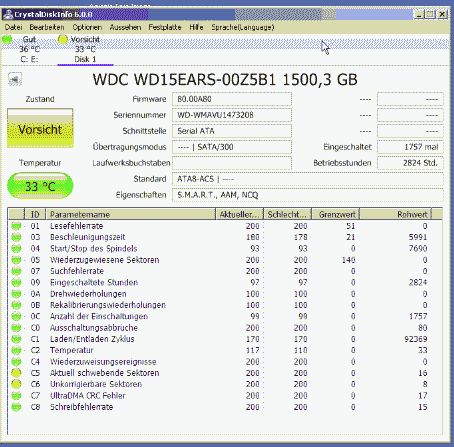Click the status icon of Start/Stop des Spindels row
Viewport: 454px width, 447px height.
click(x=16, y=249)
